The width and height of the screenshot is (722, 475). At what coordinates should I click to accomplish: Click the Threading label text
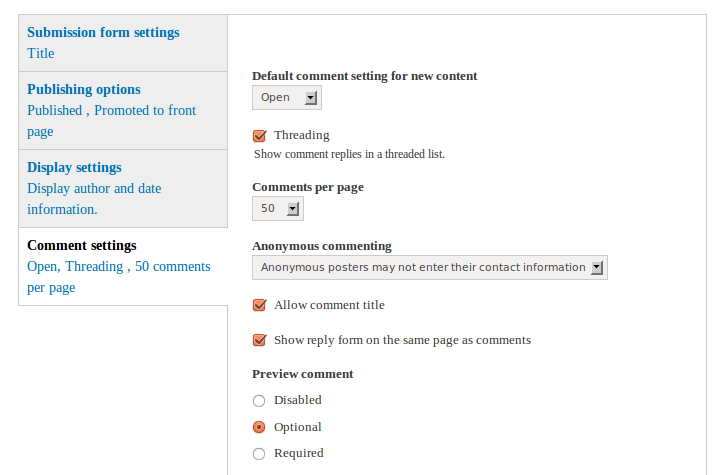pos(301,135)
